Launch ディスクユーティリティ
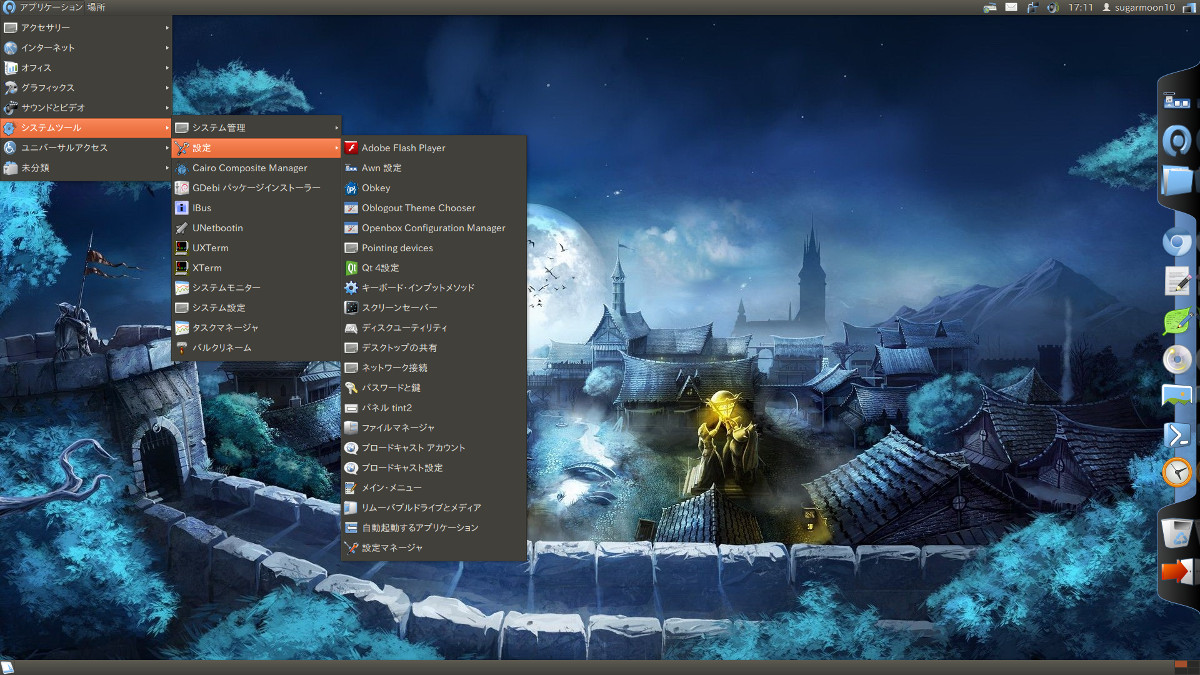1200x675 pixels. click(434, 328)
